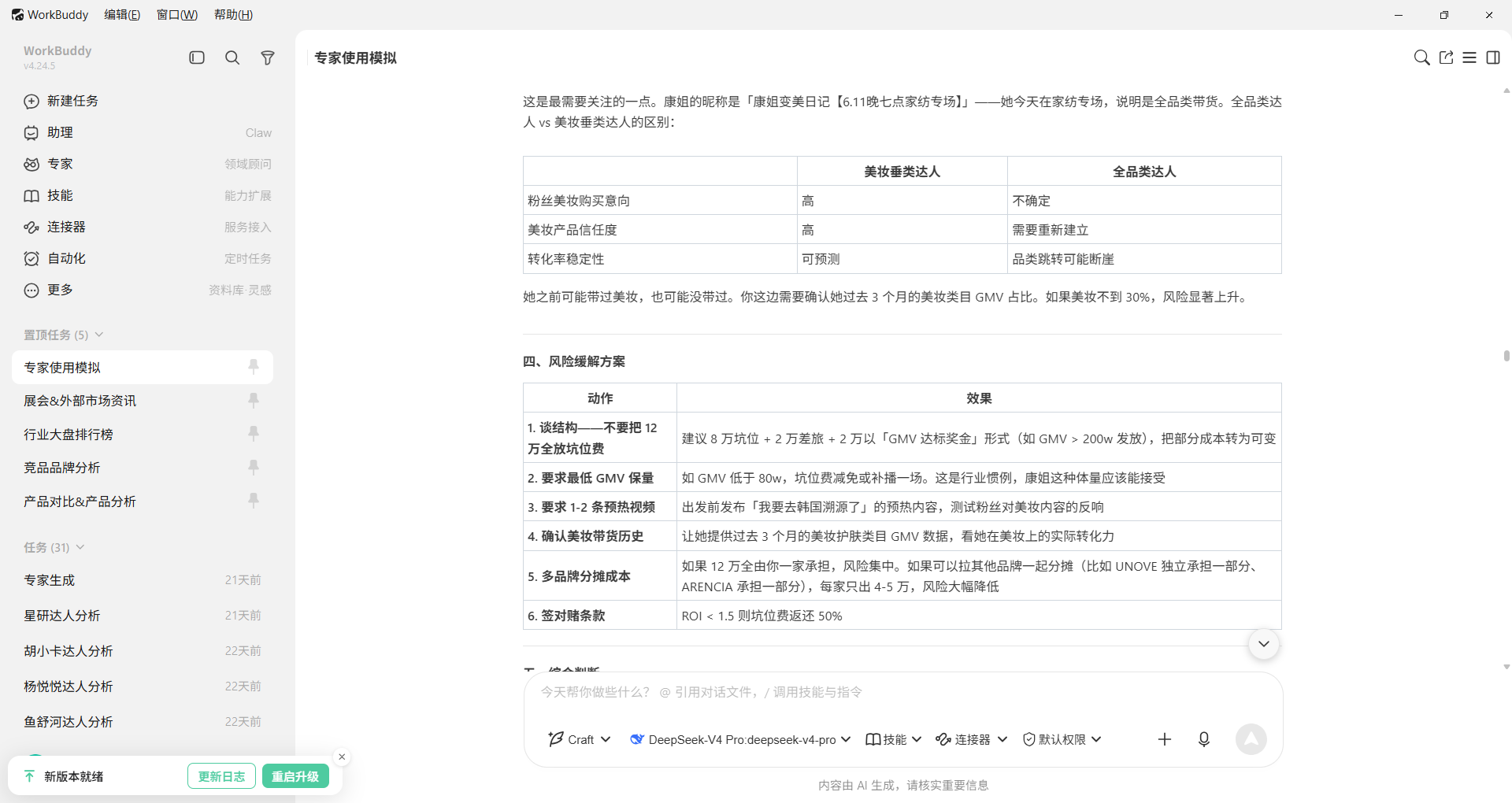Open 技能 skills section
1512x803 pixels.
tap(147, 195)
